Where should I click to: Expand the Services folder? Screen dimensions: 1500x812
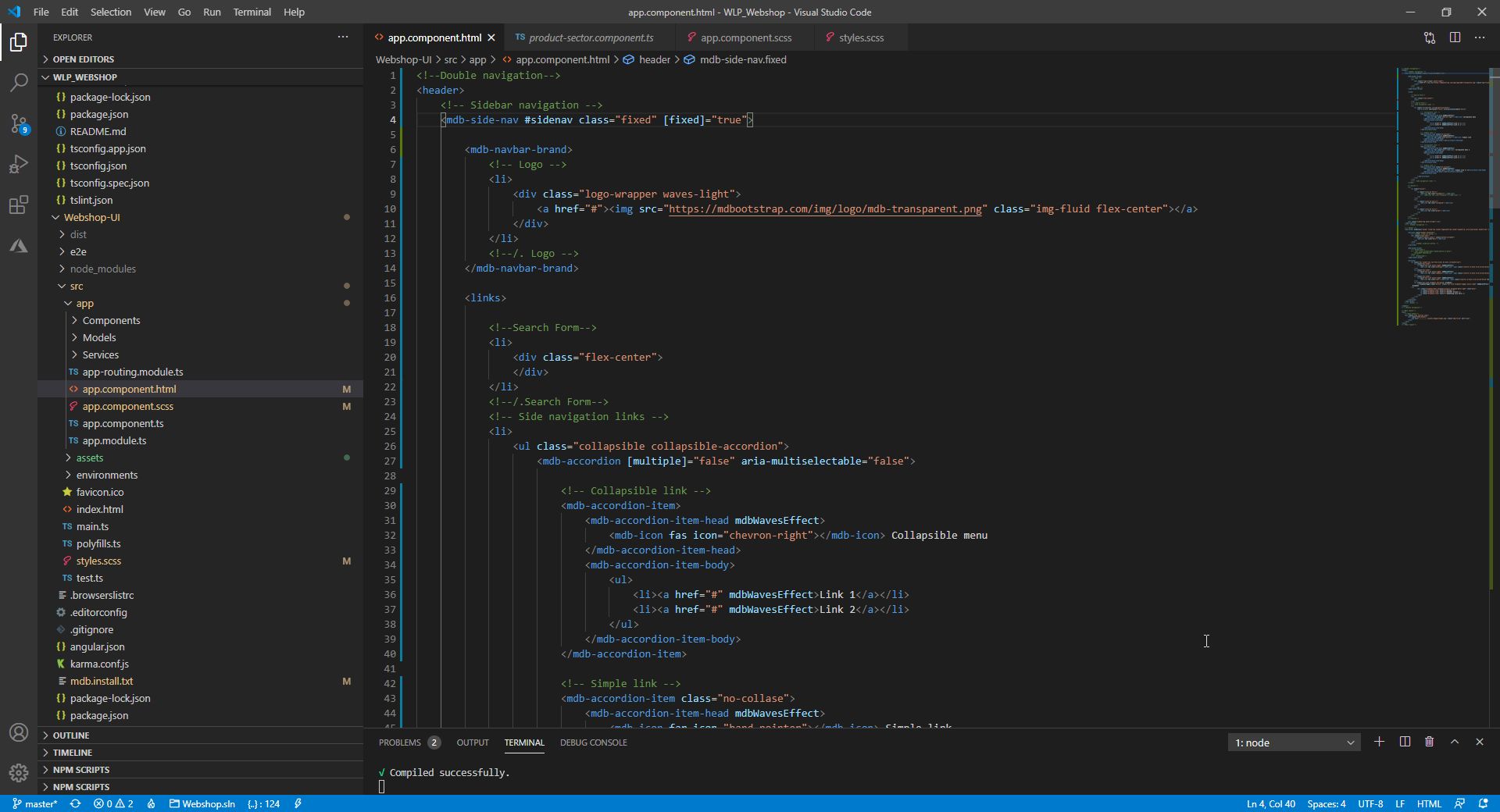(101, 354)
